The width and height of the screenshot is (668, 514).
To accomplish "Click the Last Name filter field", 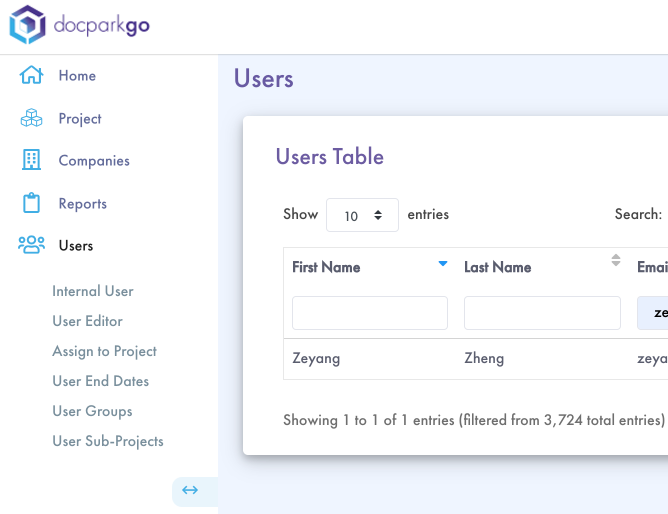I will pos(542,313).
